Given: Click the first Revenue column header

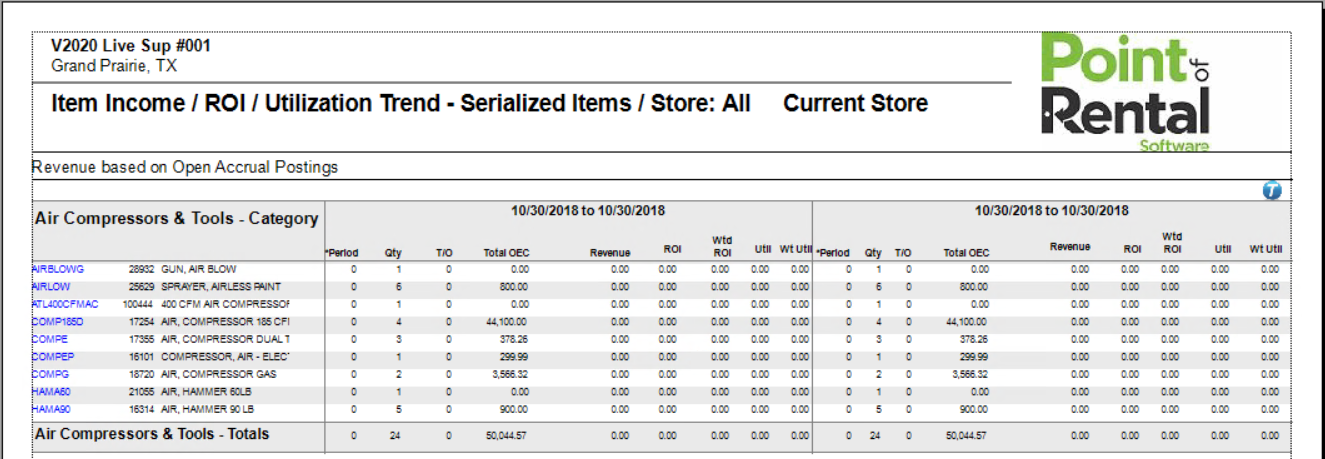Looking at the screenshot, I should click(x=610, y=253).
